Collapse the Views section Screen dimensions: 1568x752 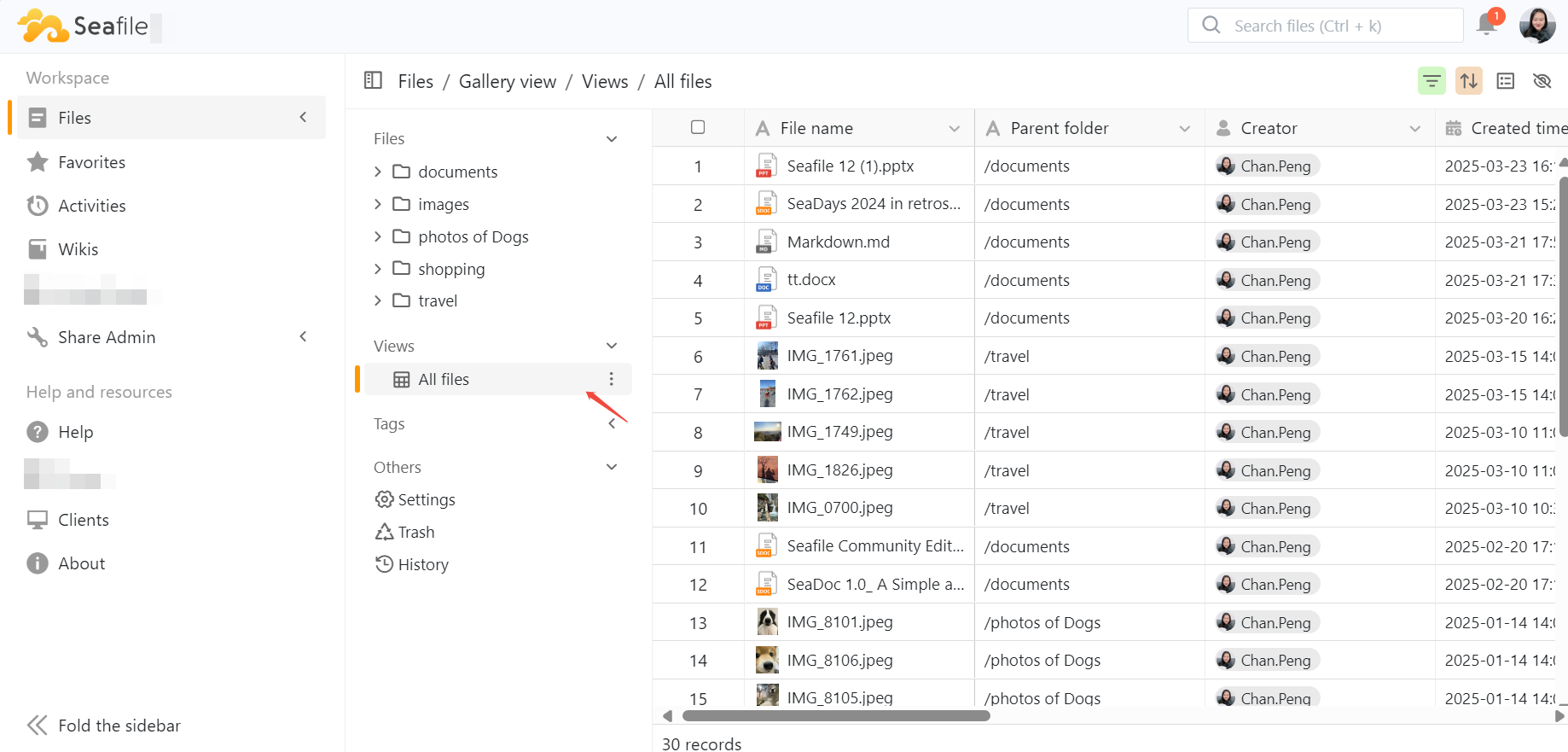(611, 346)
